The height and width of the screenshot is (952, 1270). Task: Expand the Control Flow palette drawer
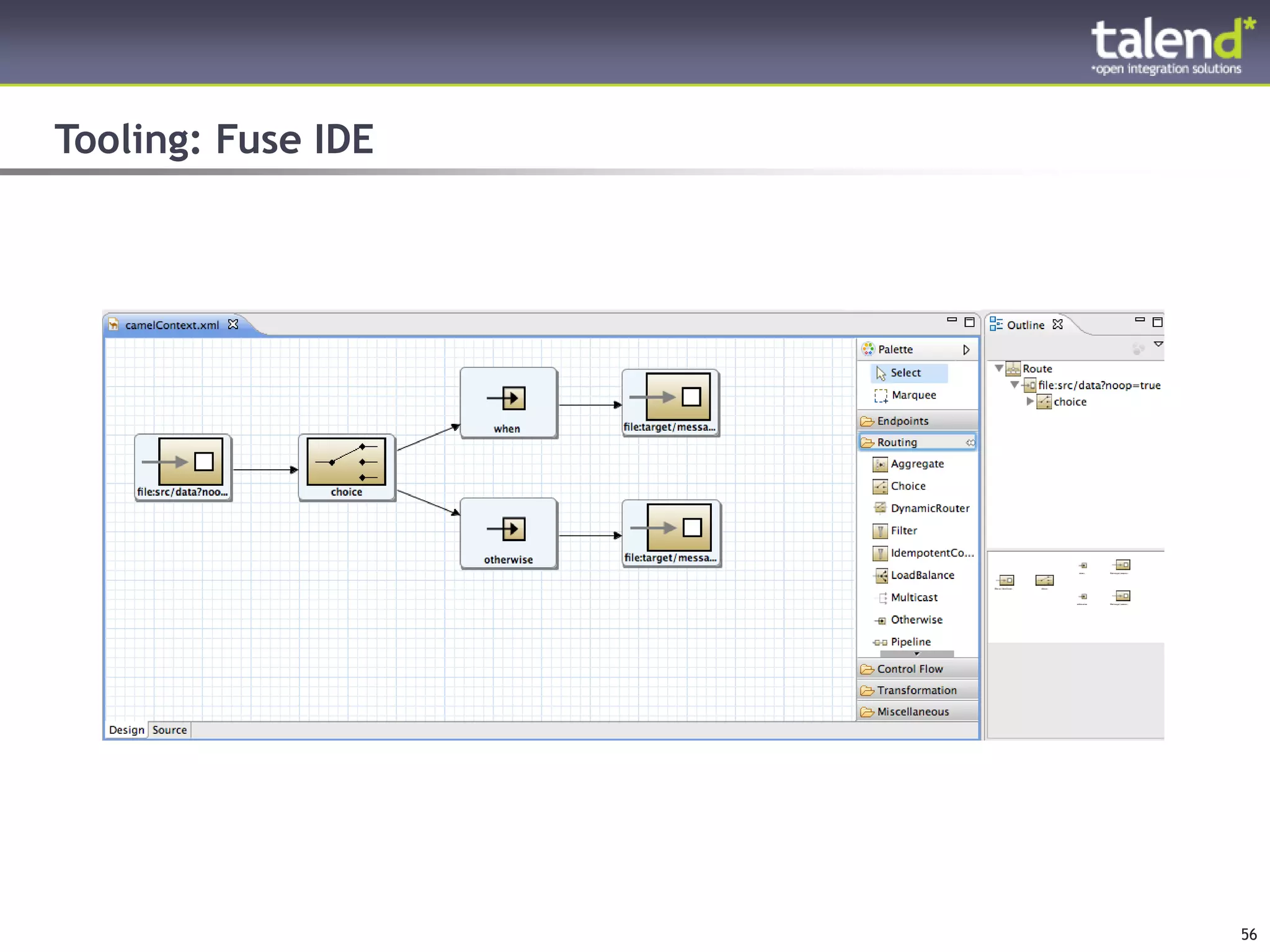pos(918,669)
